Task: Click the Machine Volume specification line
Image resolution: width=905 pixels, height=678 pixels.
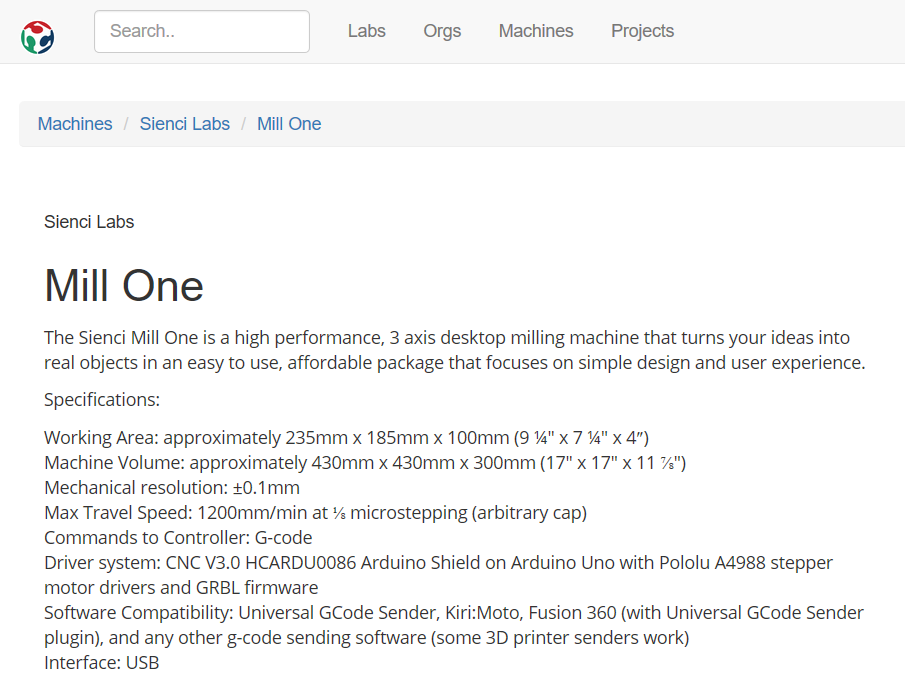Action: pyautogui.click(x=365, y=463)
